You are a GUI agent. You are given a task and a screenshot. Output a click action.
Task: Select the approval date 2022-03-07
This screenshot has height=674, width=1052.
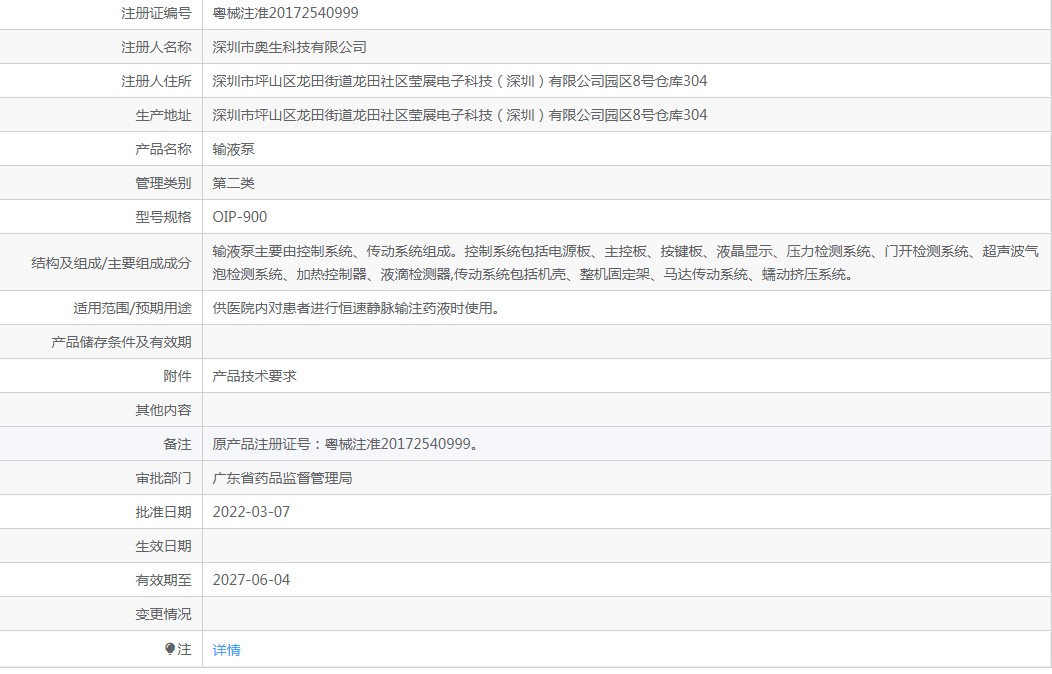pos(251,512)
